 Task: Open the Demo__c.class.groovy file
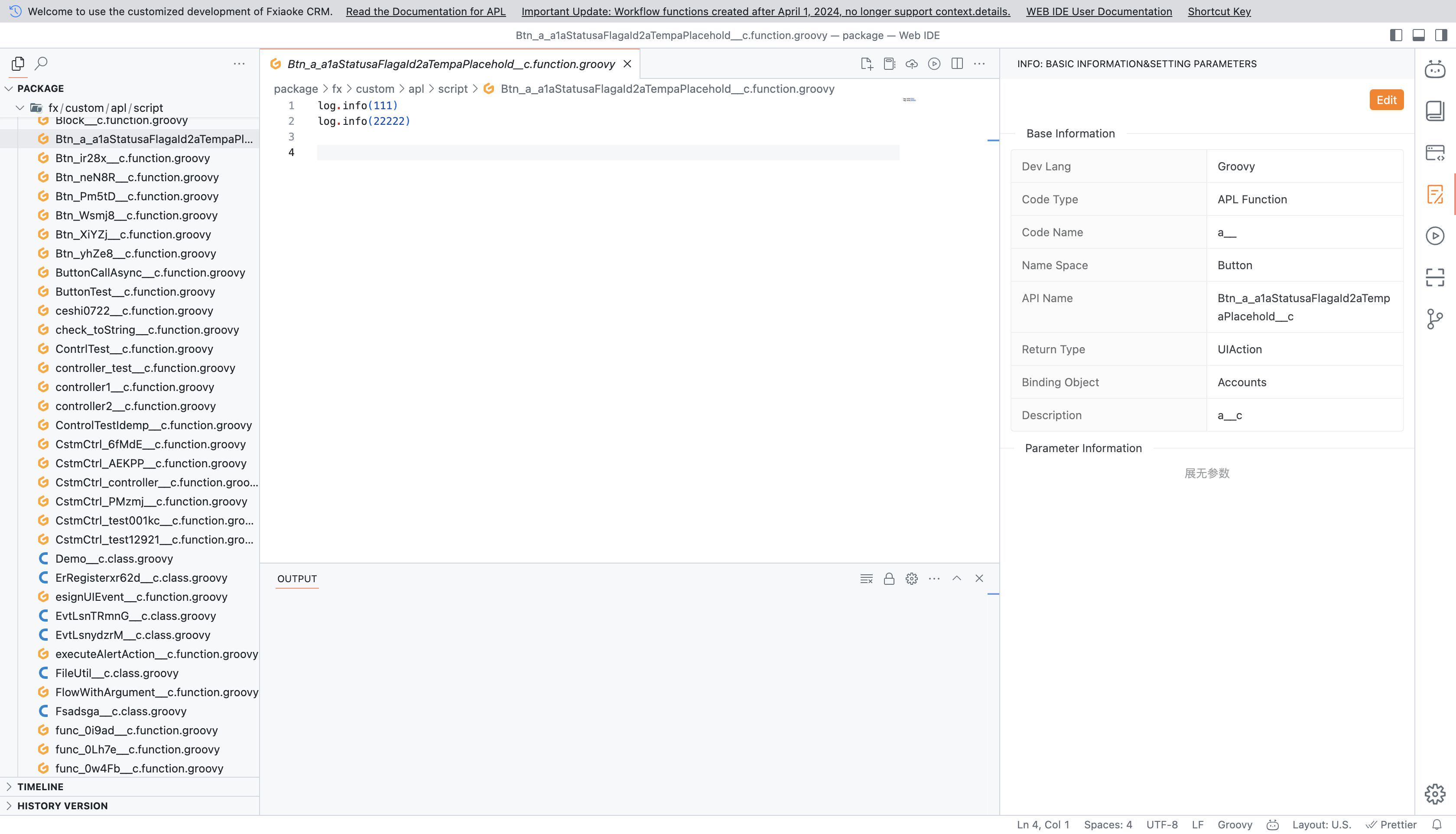point(114,558)
